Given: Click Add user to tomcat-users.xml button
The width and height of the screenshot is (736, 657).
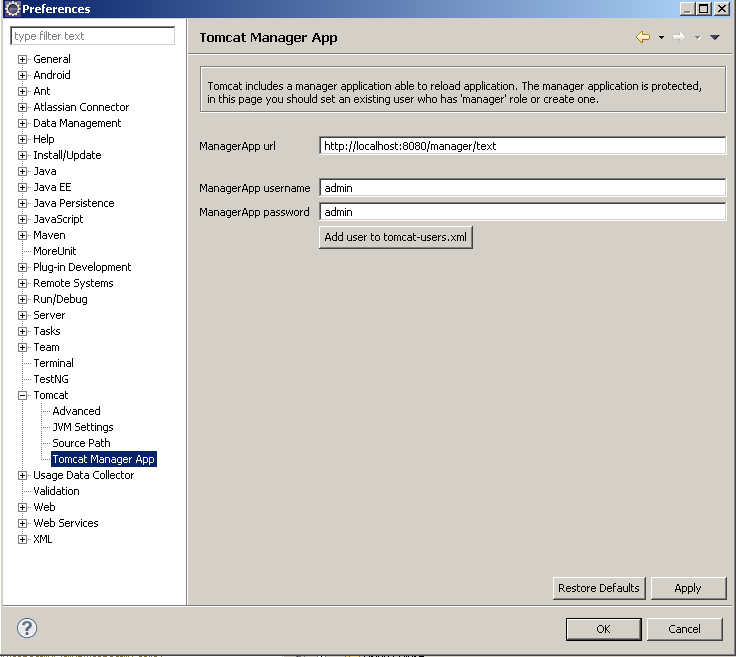Looking at the screenshot, I should [396, 237].
